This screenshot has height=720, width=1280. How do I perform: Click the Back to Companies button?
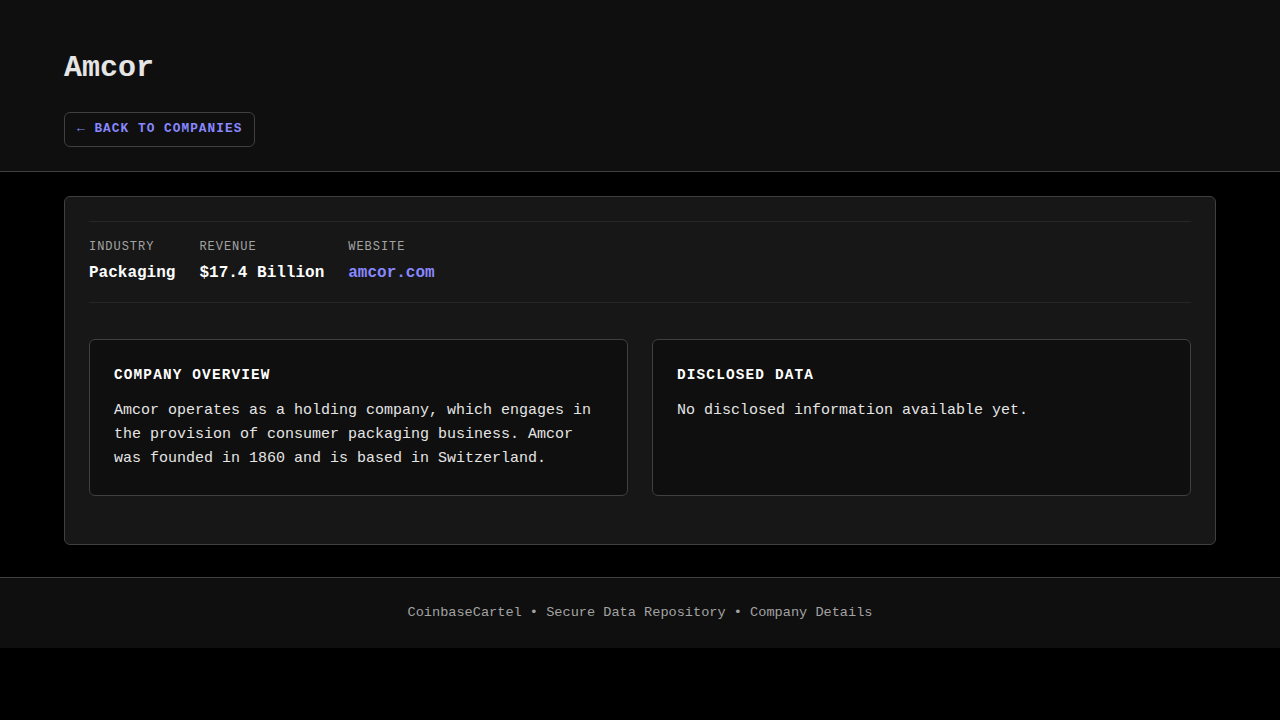point(159,129)
